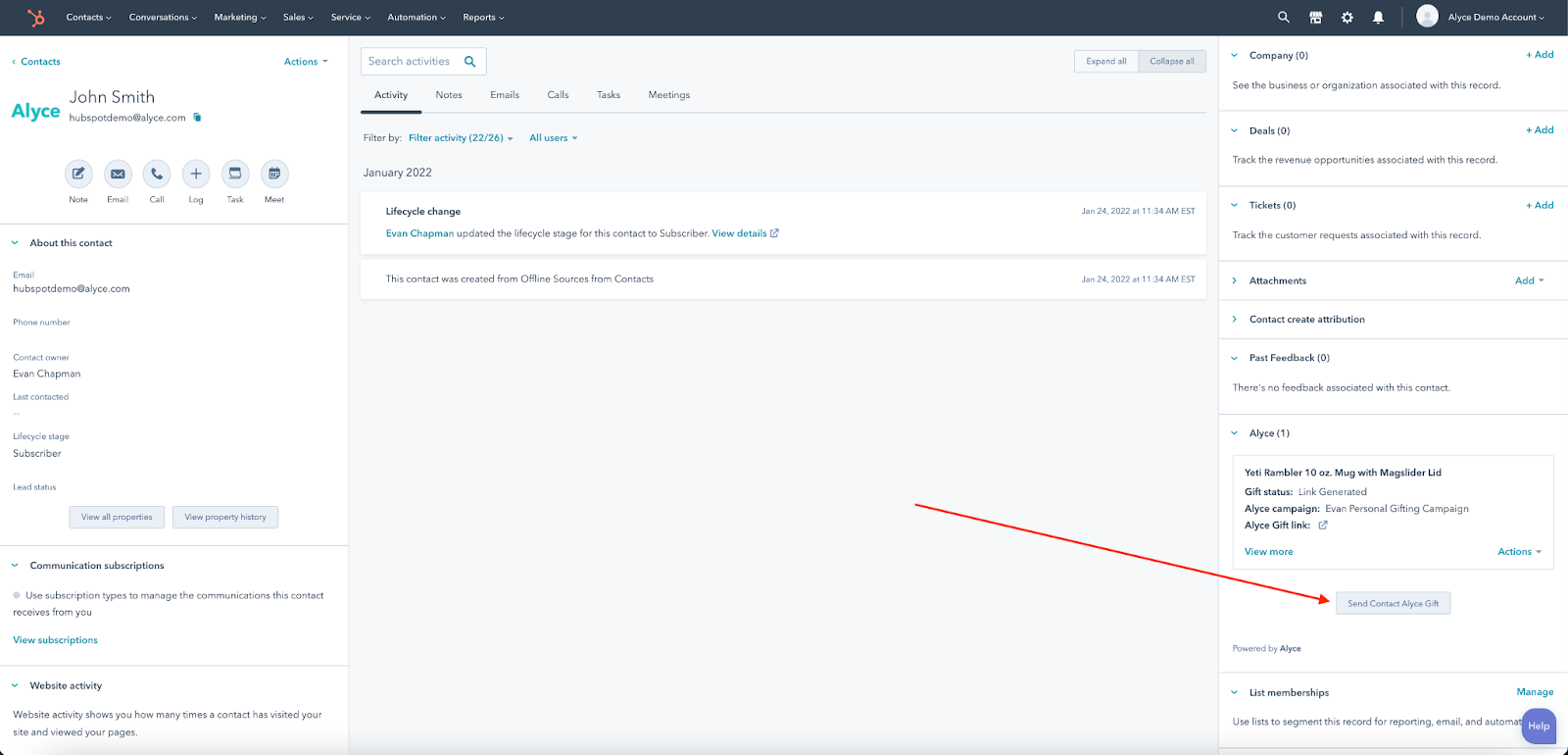Collapse the Past Feedback (0) section
Viewport: 1568px width, 755px height.
point(1235,358)
